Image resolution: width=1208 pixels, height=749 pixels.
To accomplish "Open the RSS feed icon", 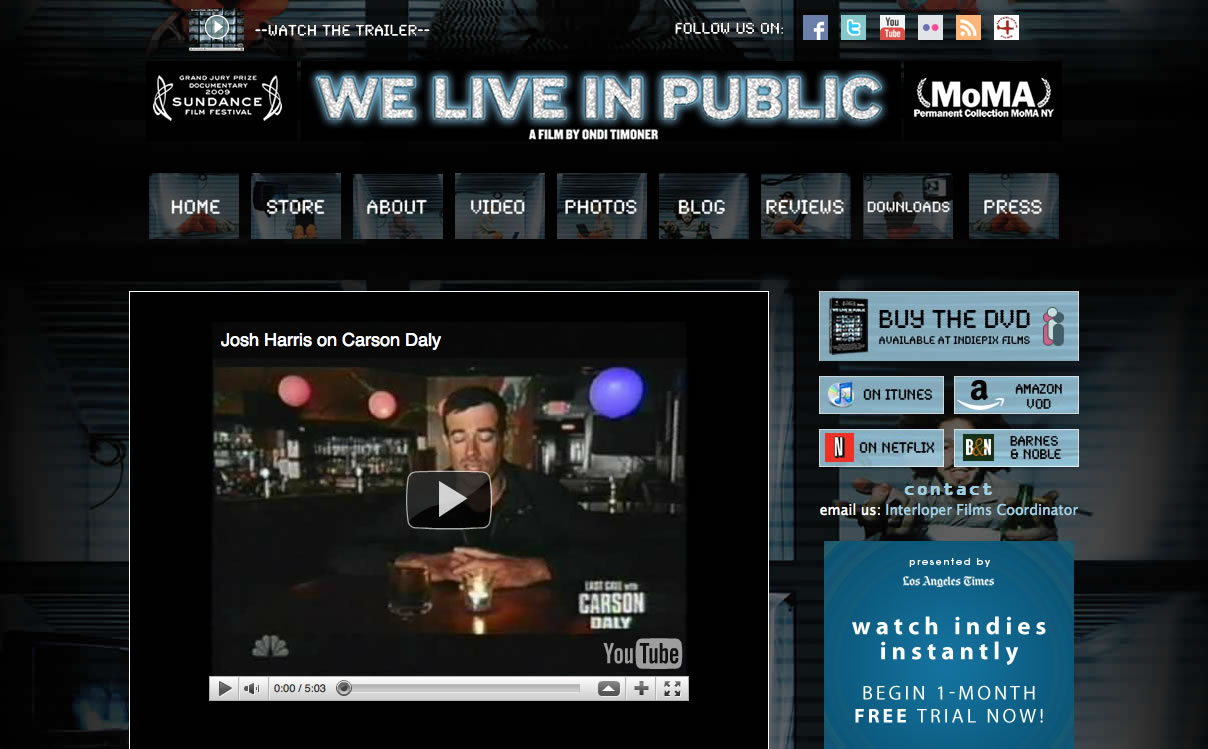I will (x=968, y=28).
